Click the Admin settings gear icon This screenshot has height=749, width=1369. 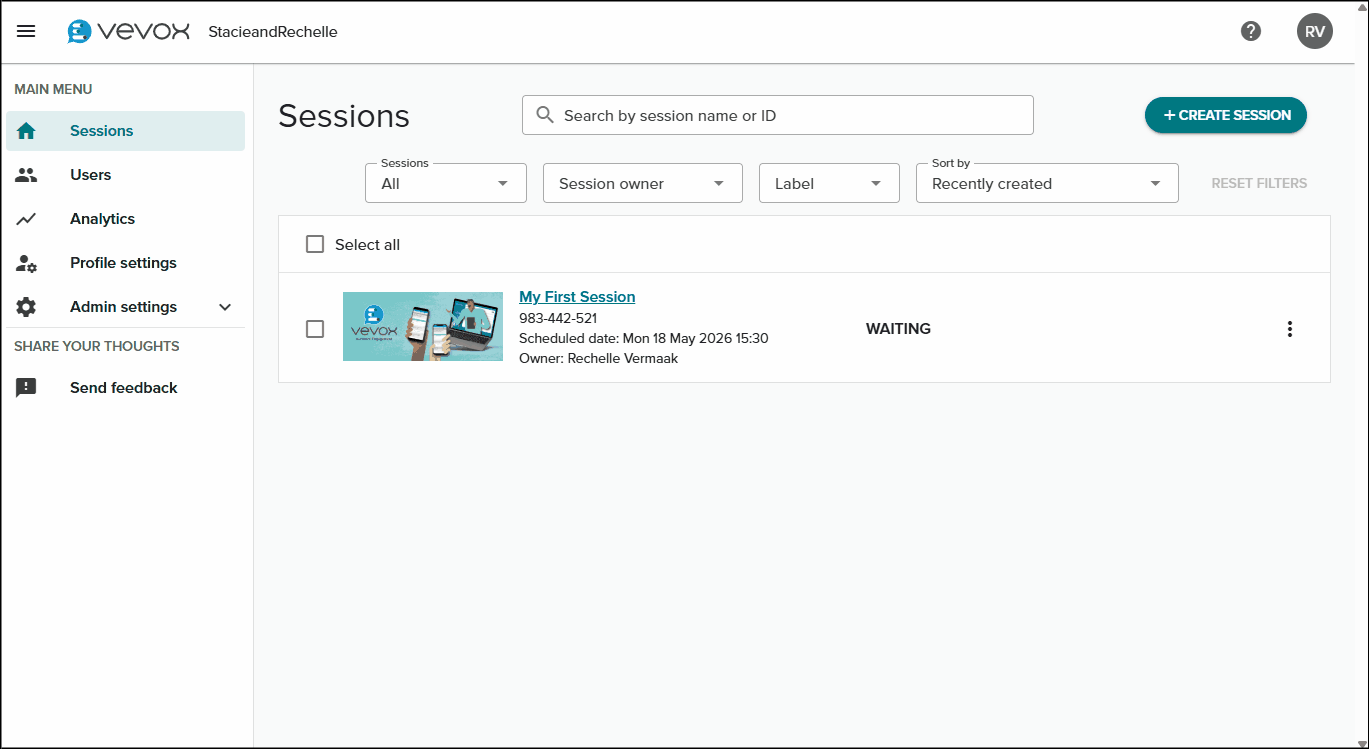click(26, 307)
